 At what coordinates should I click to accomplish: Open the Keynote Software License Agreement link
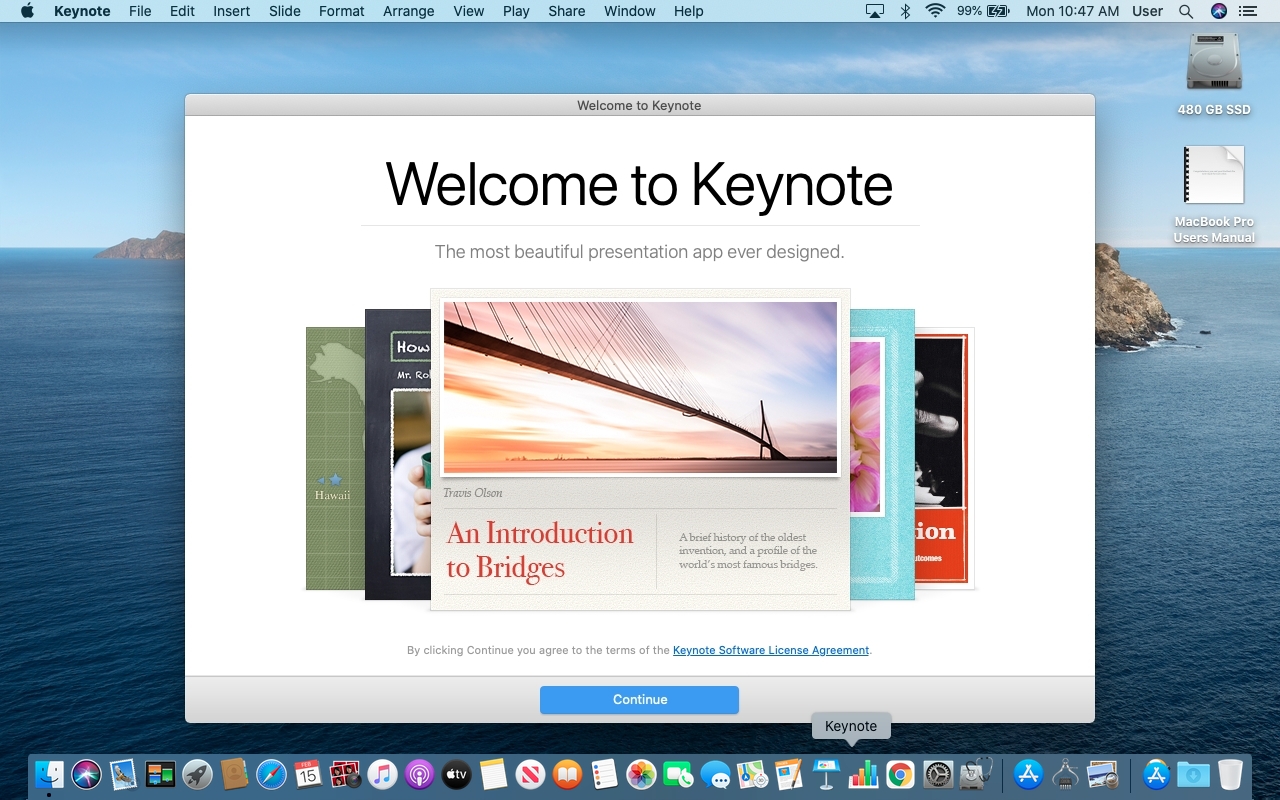(771, 650)
